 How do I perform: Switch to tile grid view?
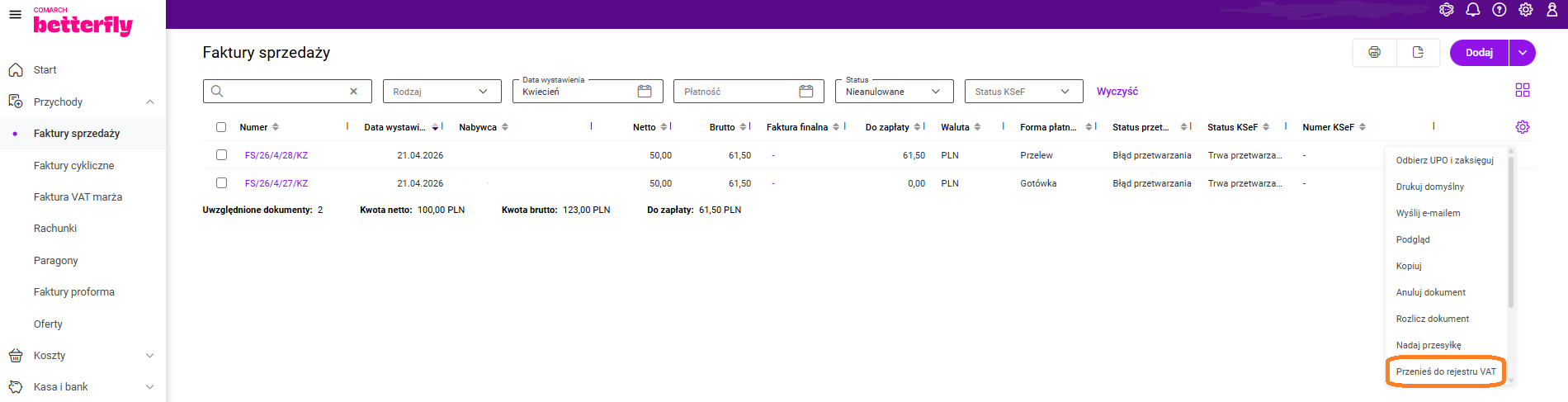[x=1523, y=90]
